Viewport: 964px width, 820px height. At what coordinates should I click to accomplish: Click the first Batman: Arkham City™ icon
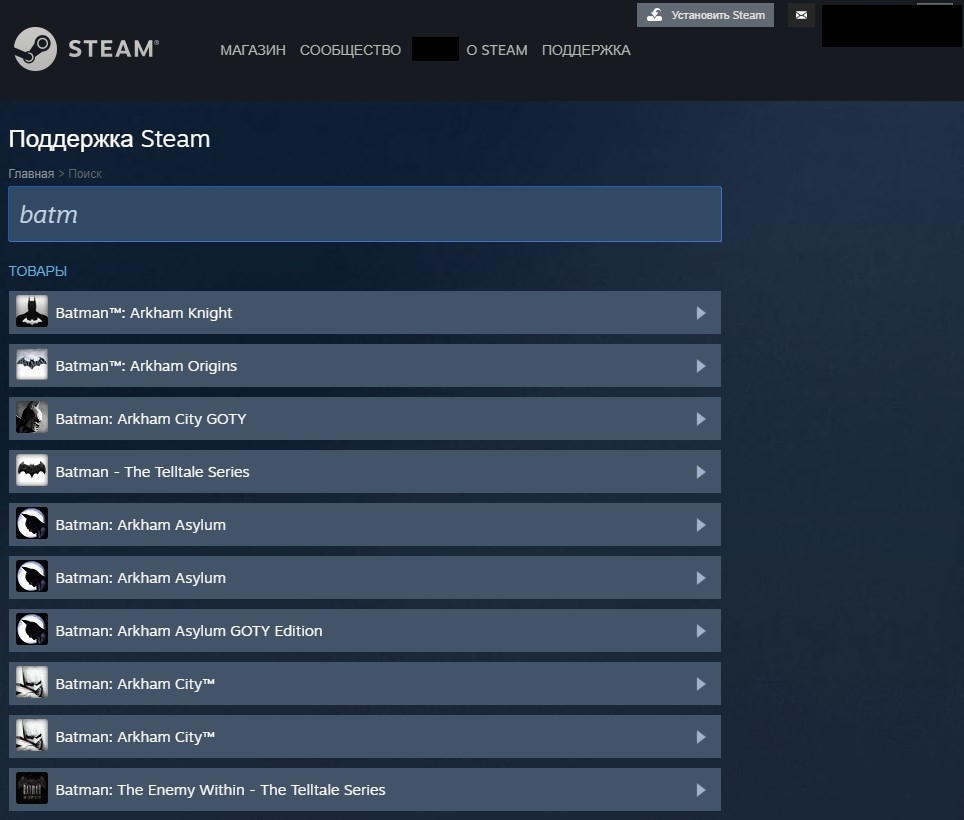click(32, 683)
